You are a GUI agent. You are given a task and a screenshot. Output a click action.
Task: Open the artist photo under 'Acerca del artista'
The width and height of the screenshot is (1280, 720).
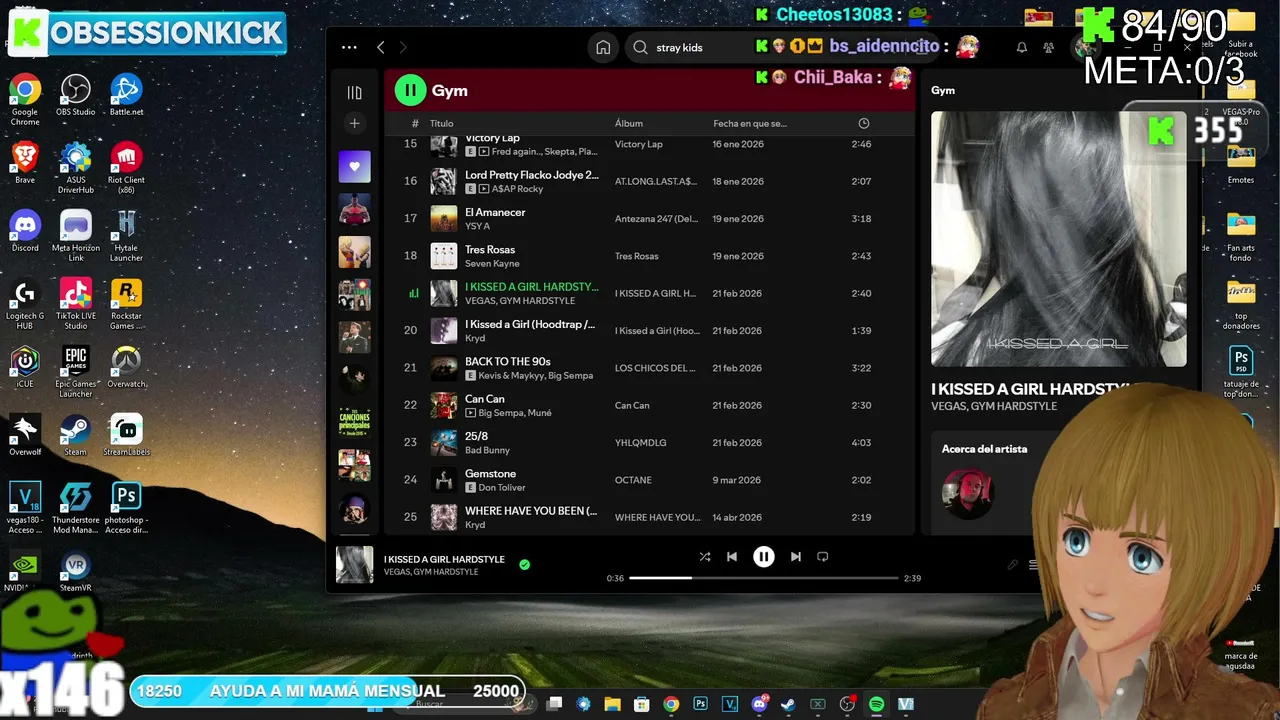pos(968,493)
